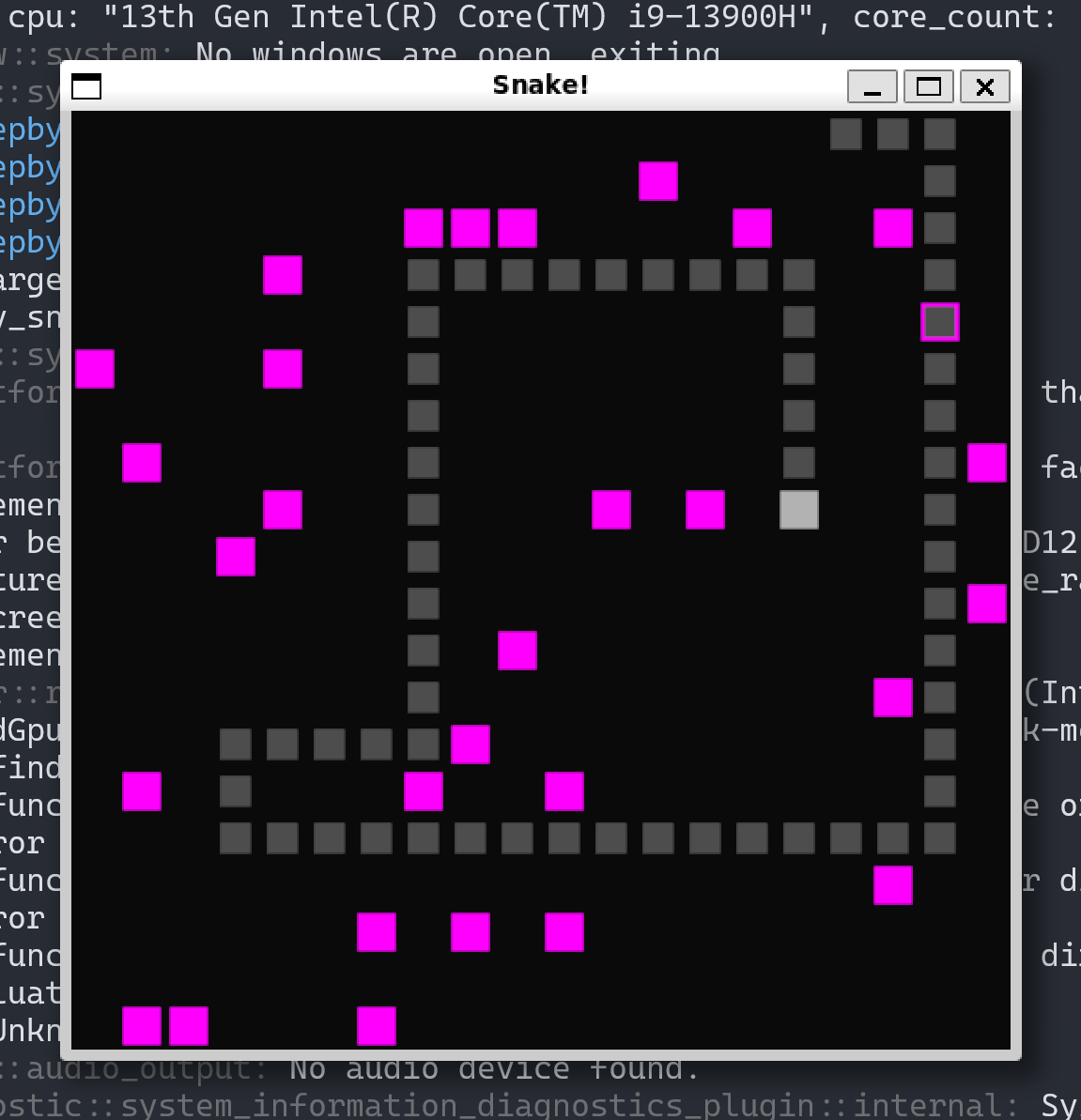Select lone magenta square inside the snake loop

517,651
